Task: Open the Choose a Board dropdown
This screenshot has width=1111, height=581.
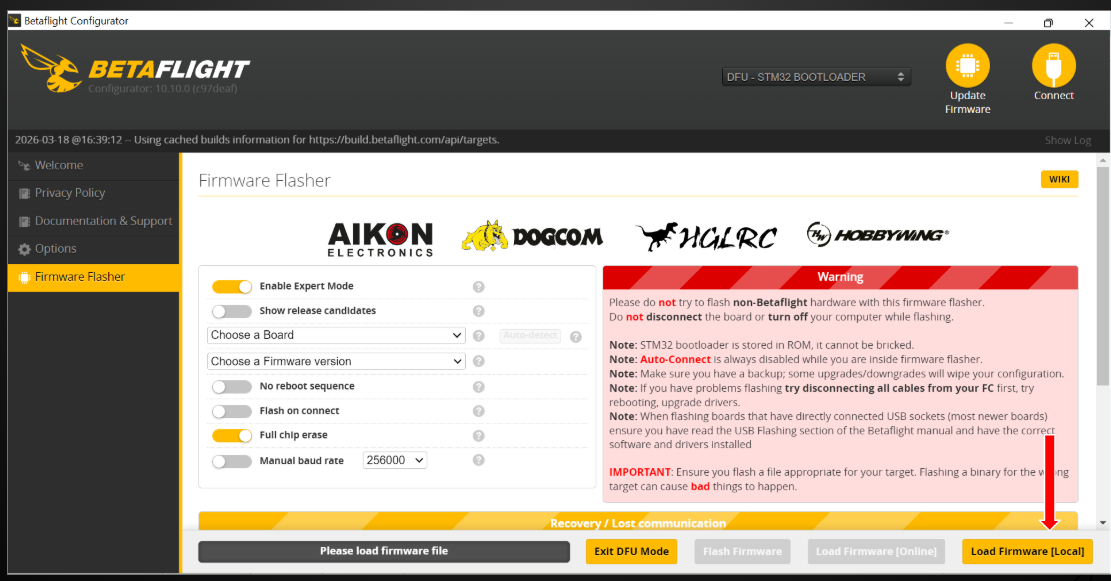Action: click(336, 335)
